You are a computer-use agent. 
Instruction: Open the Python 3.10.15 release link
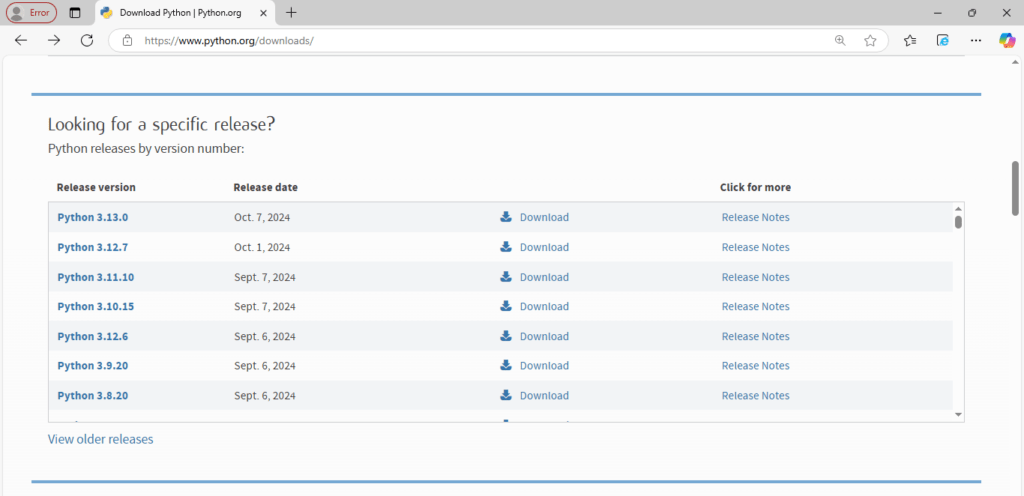click(x=95, y=306)
